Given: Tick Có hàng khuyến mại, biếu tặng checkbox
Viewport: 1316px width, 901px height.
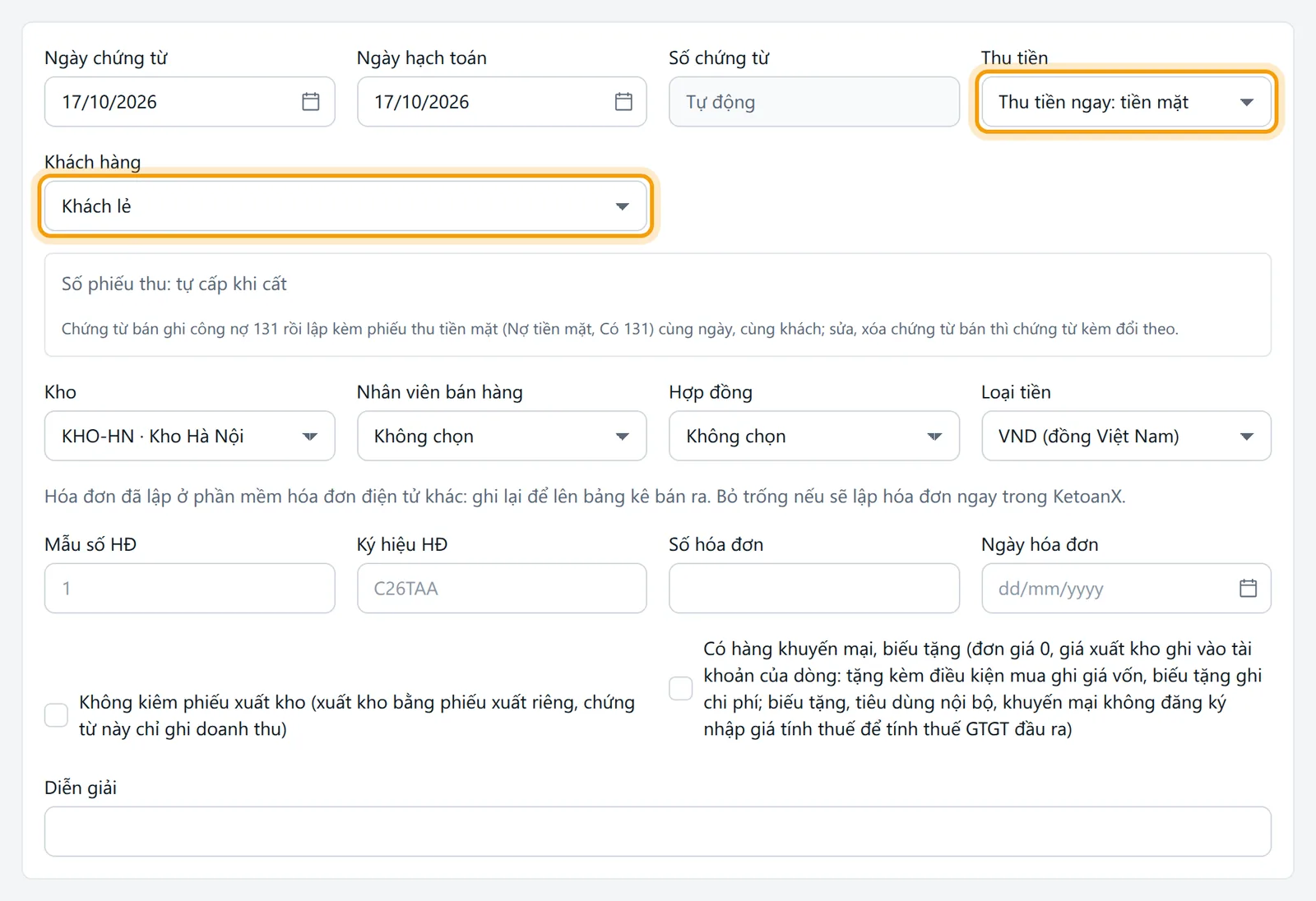Looking at the screenshot, I should [681, 688].
